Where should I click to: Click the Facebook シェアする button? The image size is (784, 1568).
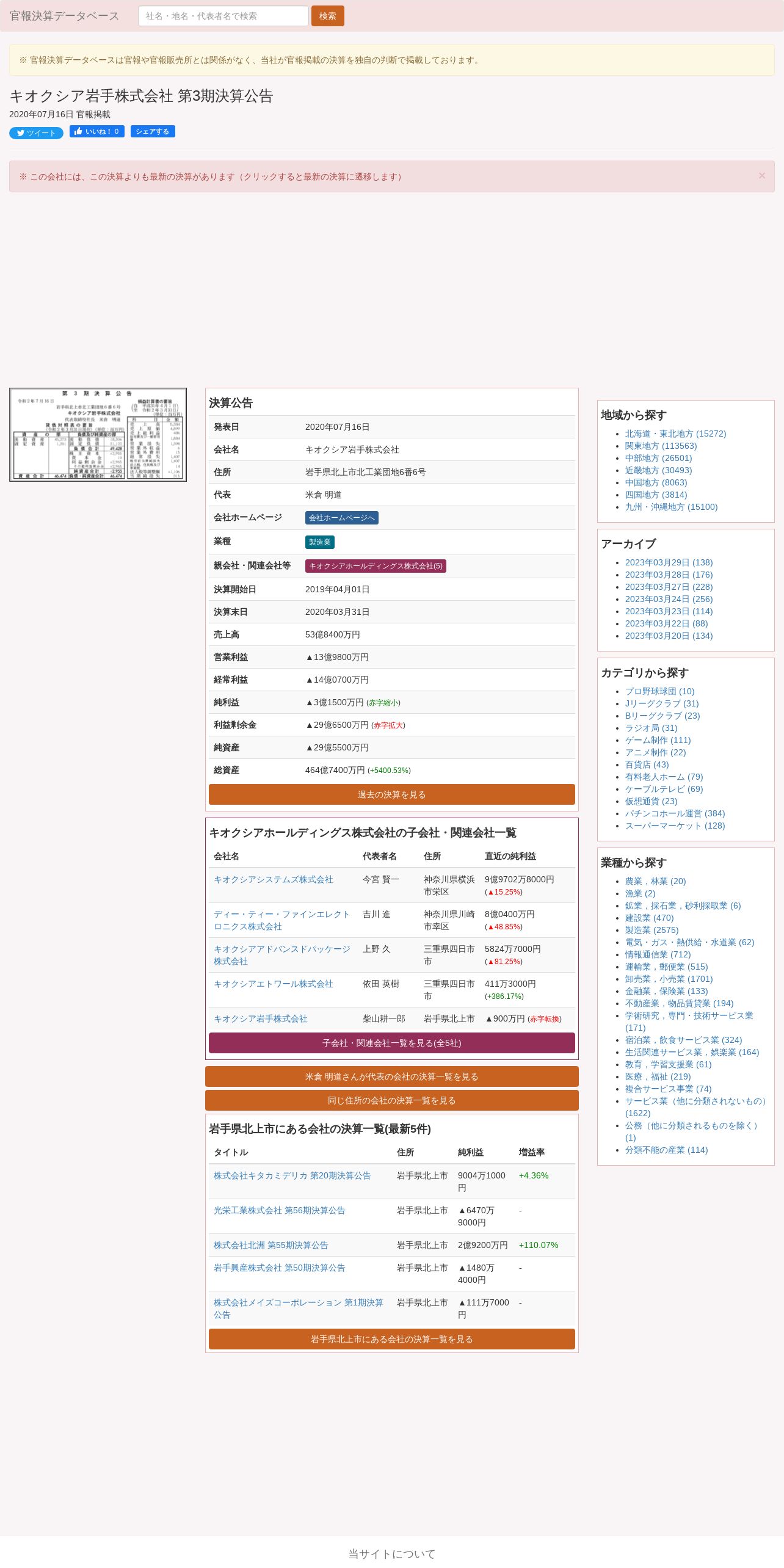point(153,131)
